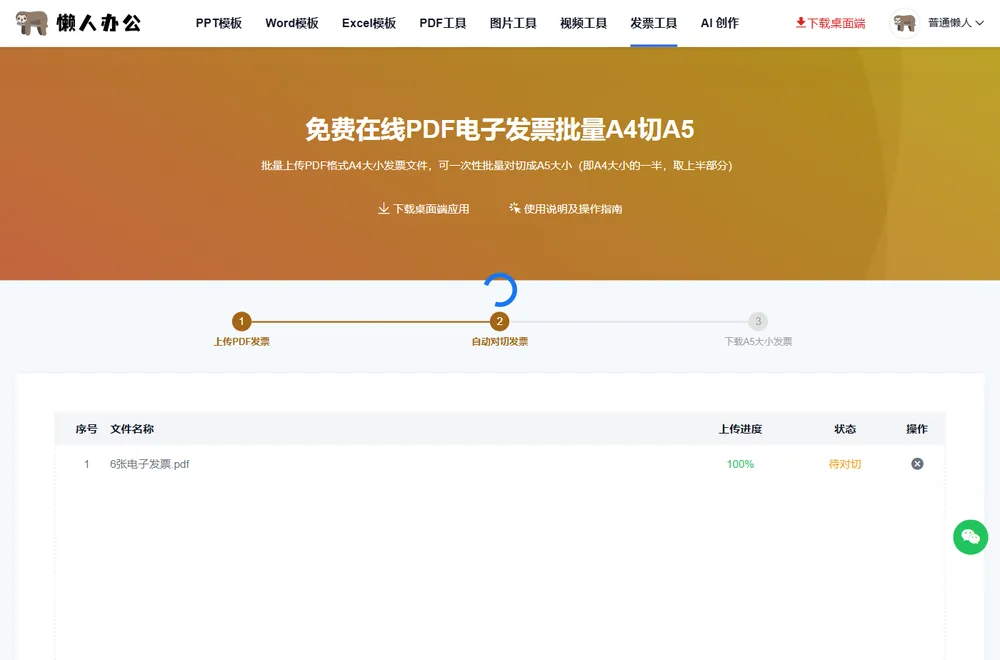This screenshot has width=1000, height=660.
Task: Open the PPT模板 menu
Action: click(x=219, y=23)
